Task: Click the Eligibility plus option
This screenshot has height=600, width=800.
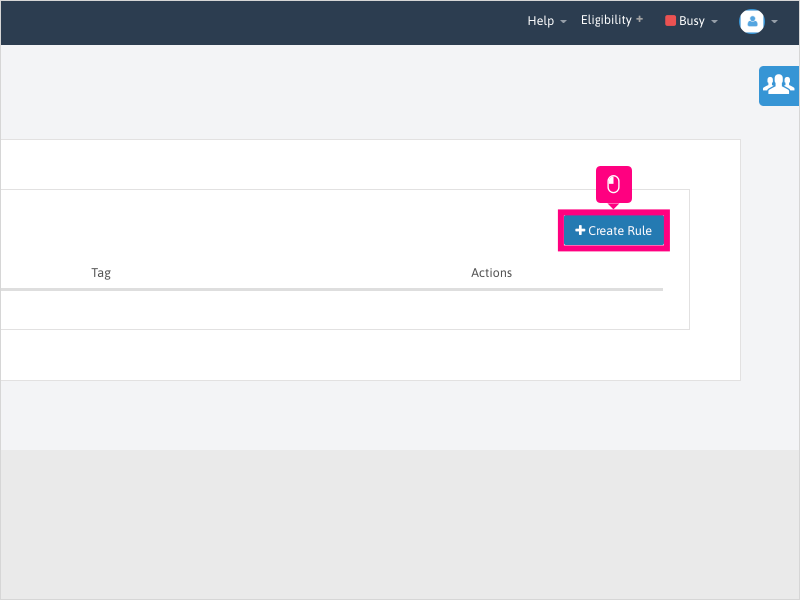Action: coord(612,20)
